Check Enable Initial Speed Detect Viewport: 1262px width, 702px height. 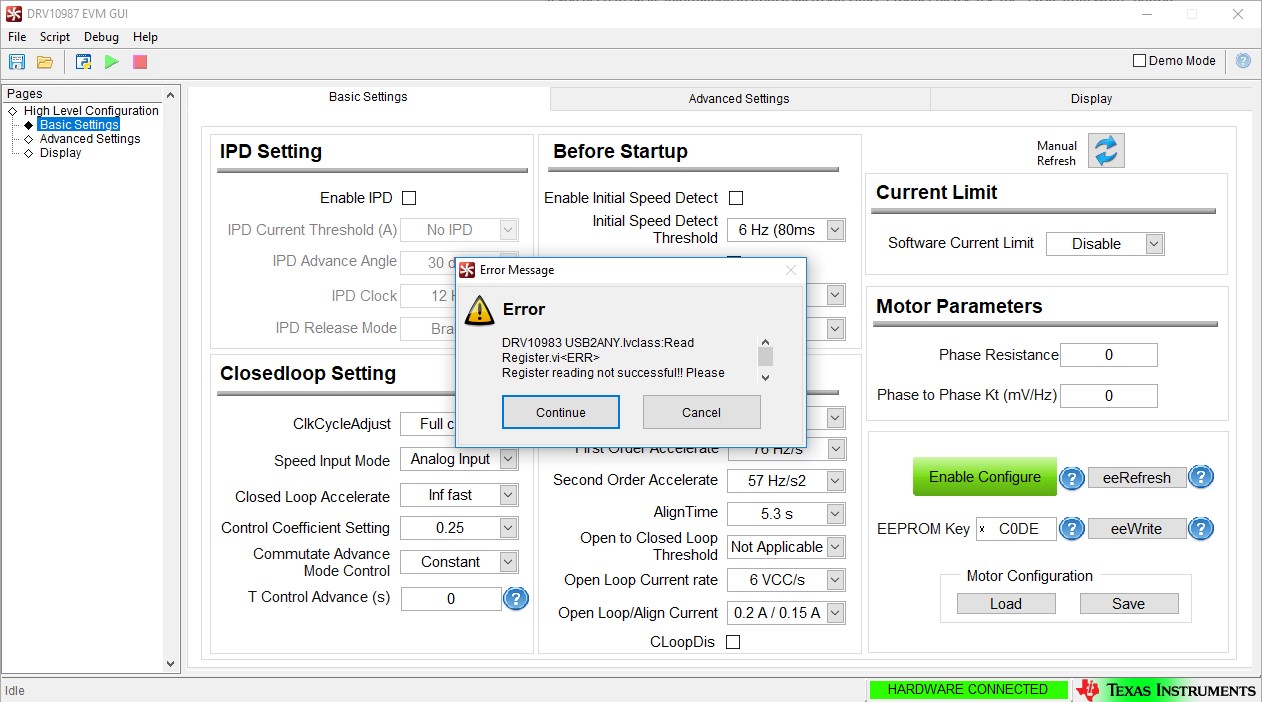[x=736, y=198]
